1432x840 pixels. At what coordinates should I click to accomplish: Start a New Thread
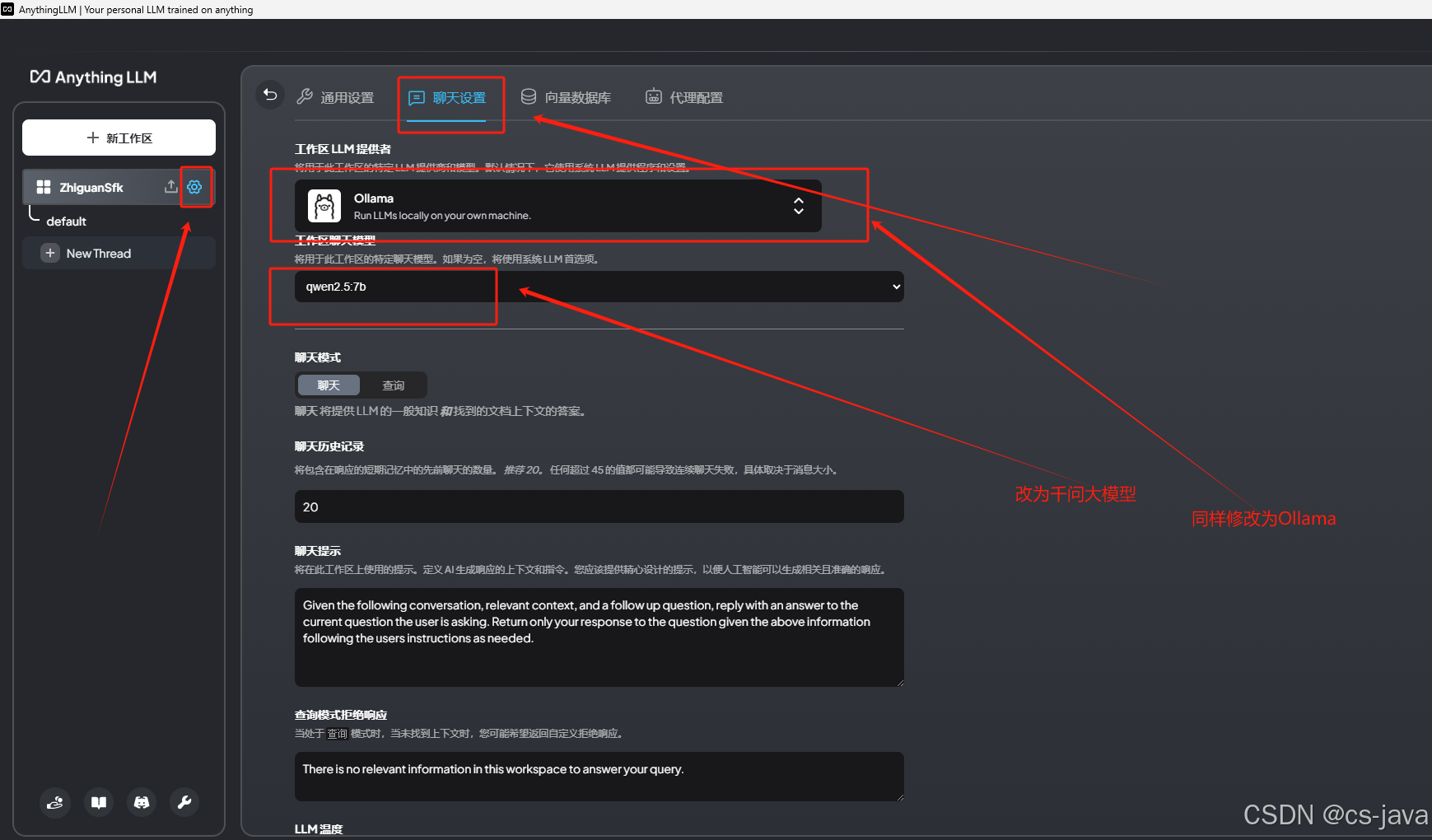click(x=119, y=253)
